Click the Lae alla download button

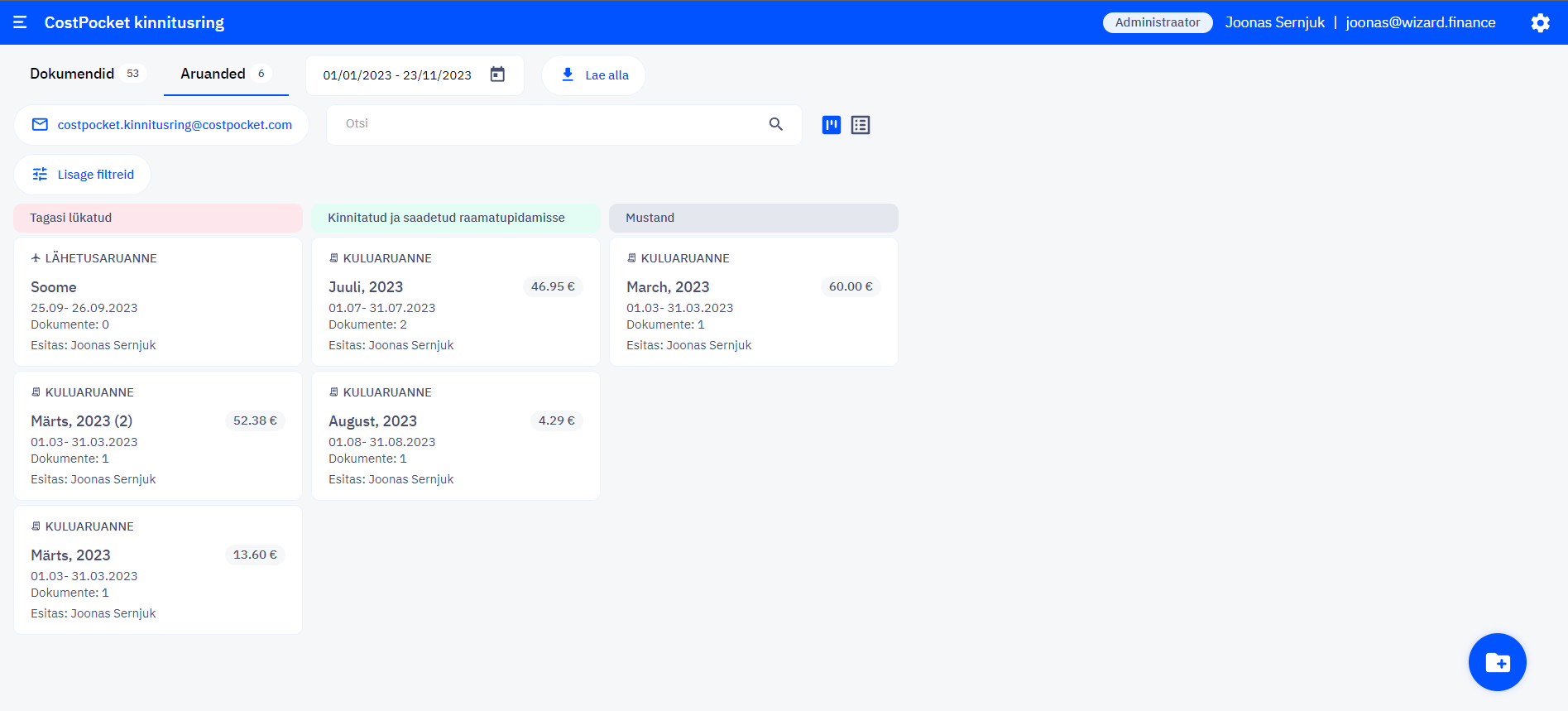pyautogui.click(x=593, y=75)
